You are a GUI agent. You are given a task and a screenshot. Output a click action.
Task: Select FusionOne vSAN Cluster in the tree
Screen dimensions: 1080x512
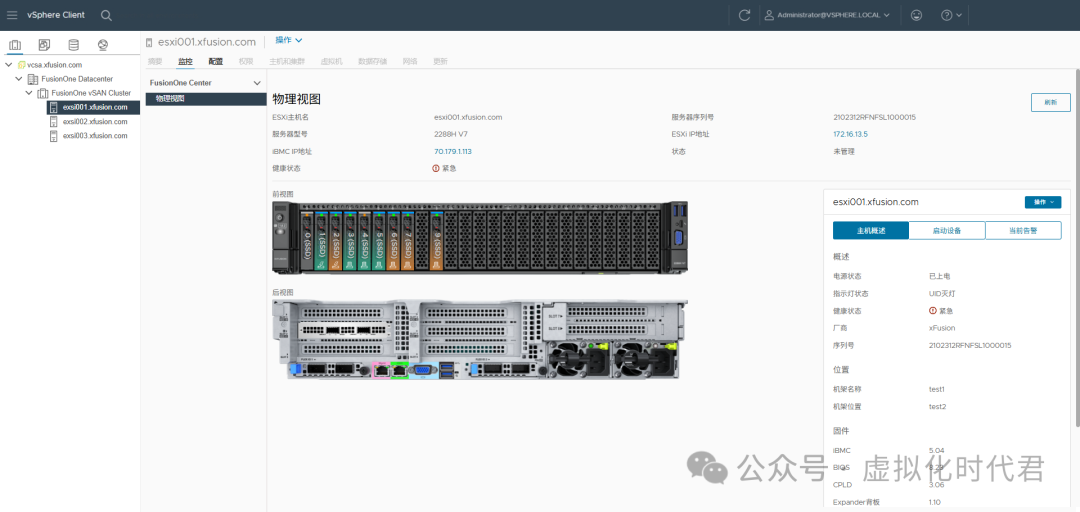[91, 93]
